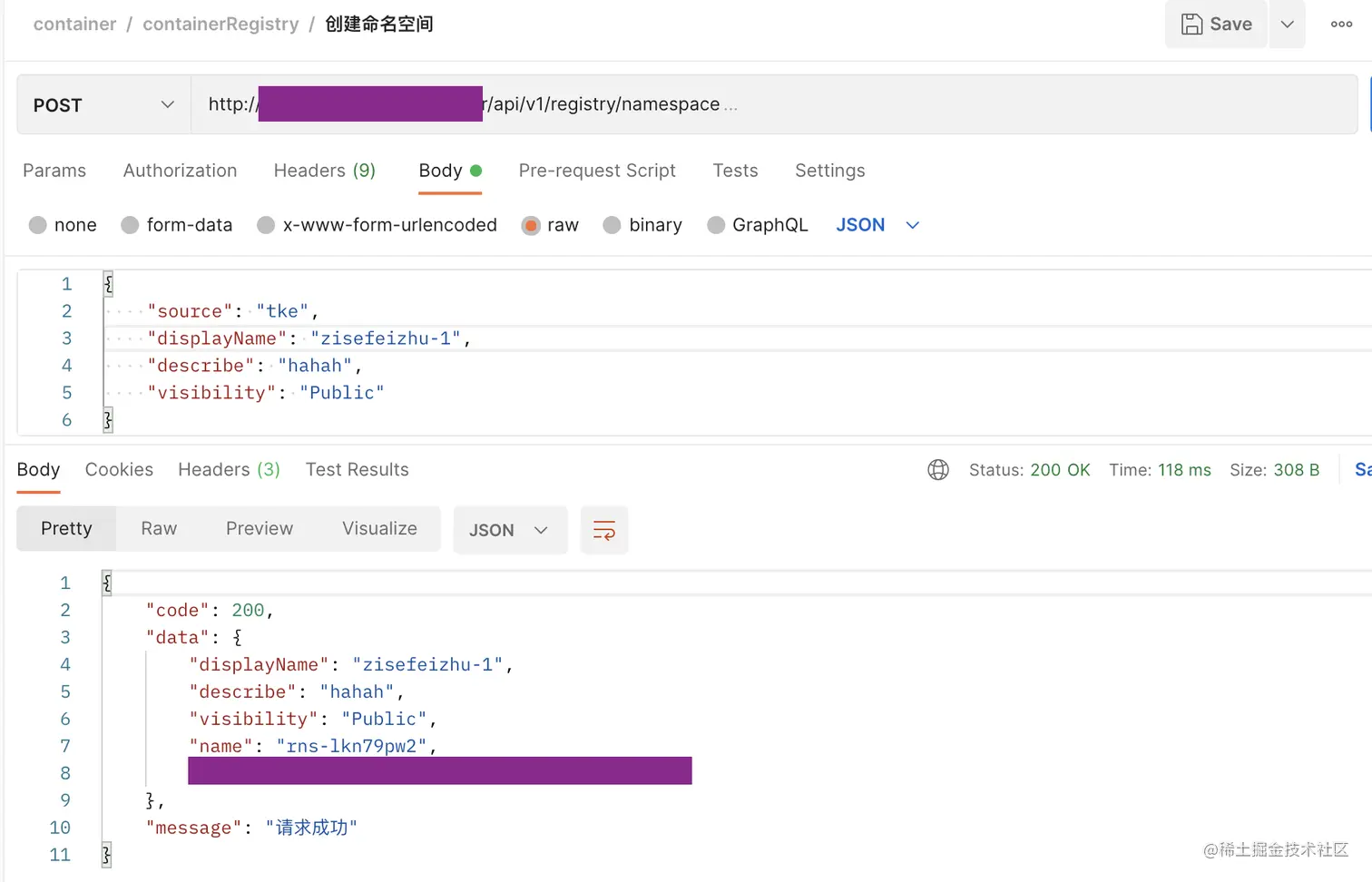Viewport: 1372px width, 882px height.
Task: Click the wrap lines icon in response toolbar
Action: click(603, 530)
